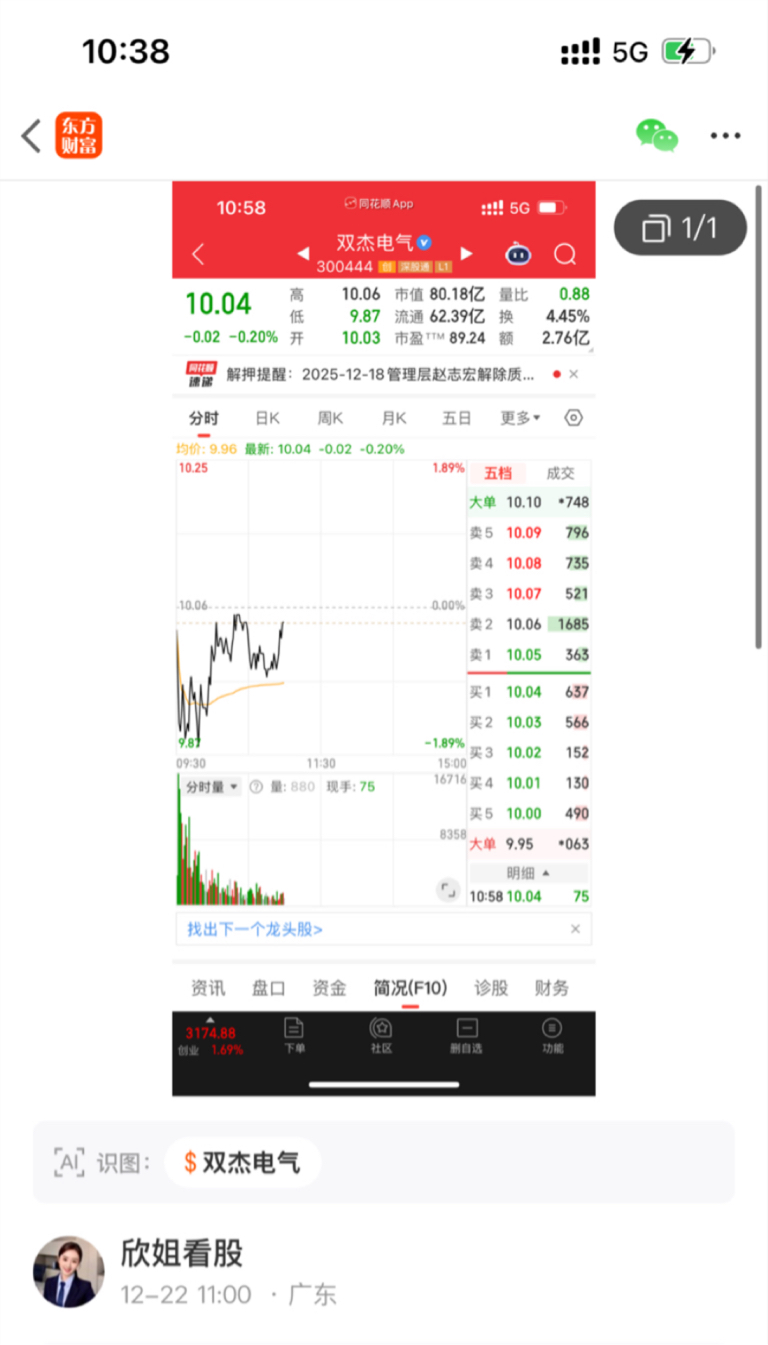Open the 东方财富 app logo
The height and width of the screenshot is (1345, 768).
[78, 135]
